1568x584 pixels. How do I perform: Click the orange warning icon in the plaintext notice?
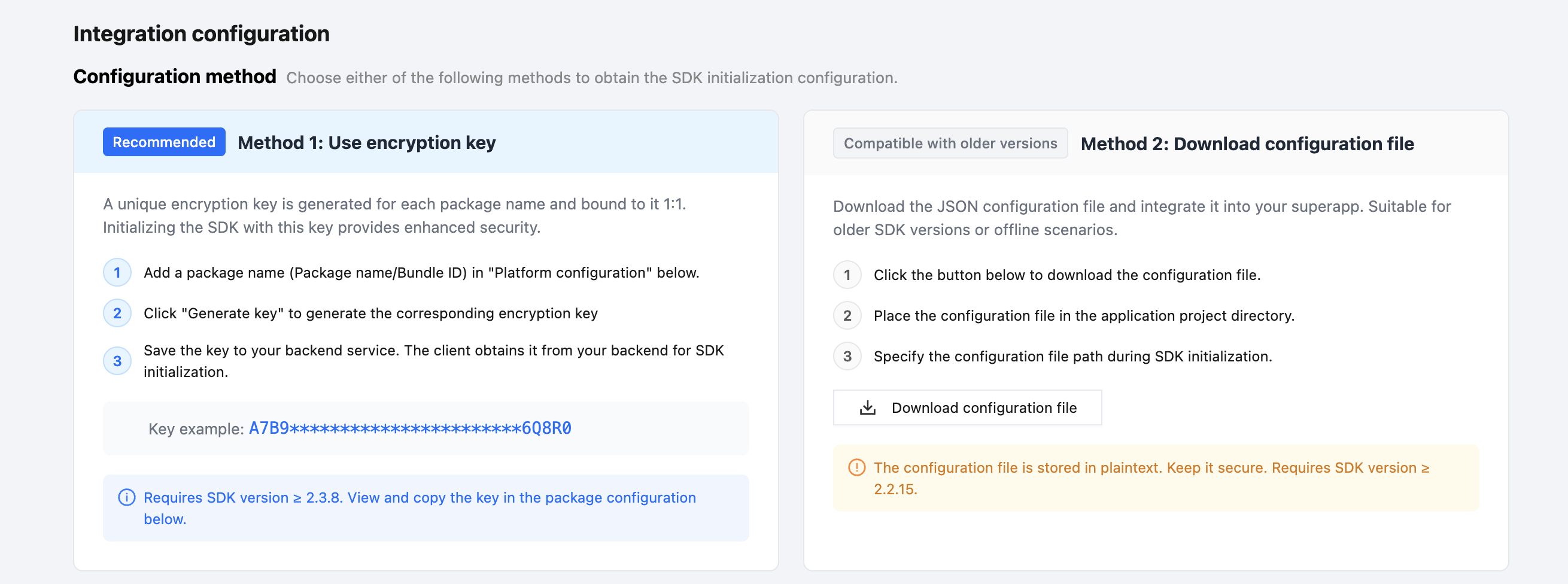click(856, 467)
